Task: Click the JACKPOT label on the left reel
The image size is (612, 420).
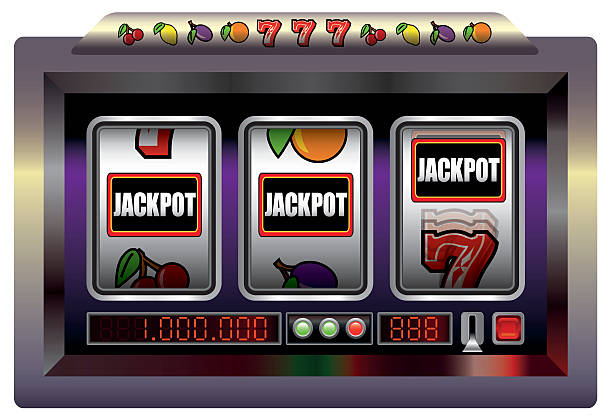Action: tap(155, 205)
